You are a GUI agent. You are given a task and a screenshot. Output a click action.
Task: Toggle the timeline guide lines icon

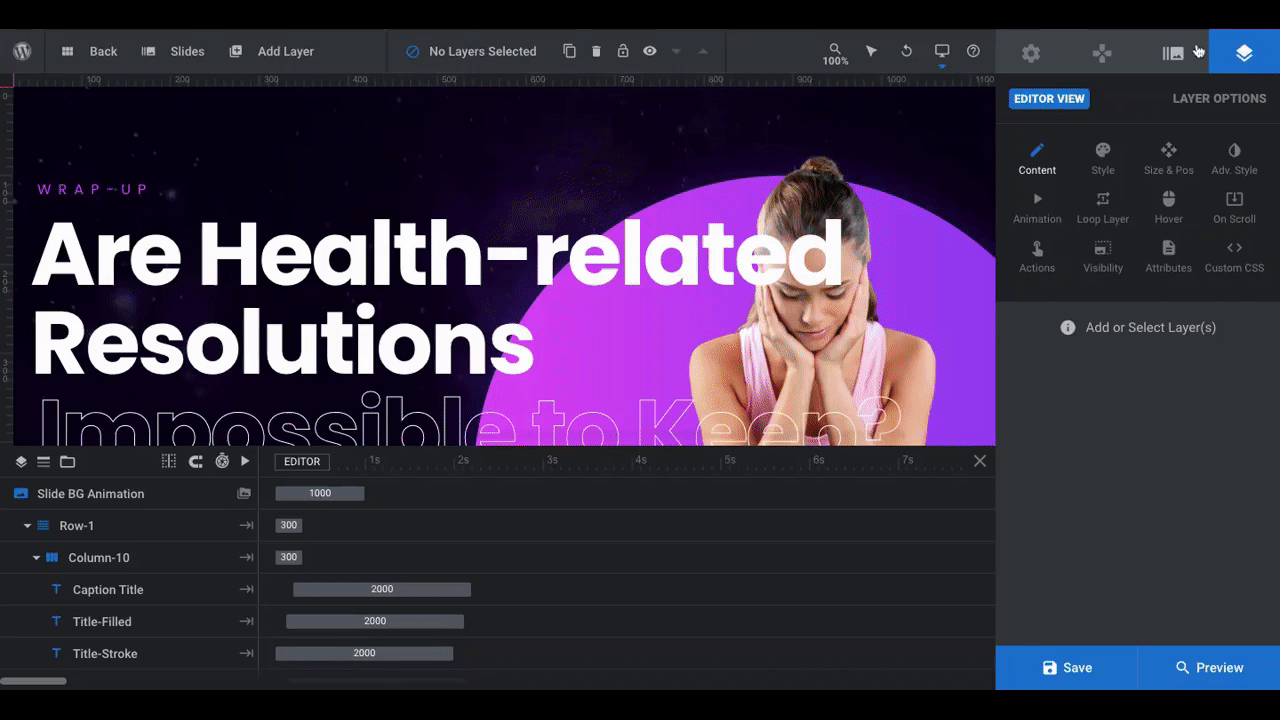[x=169, y=461]
